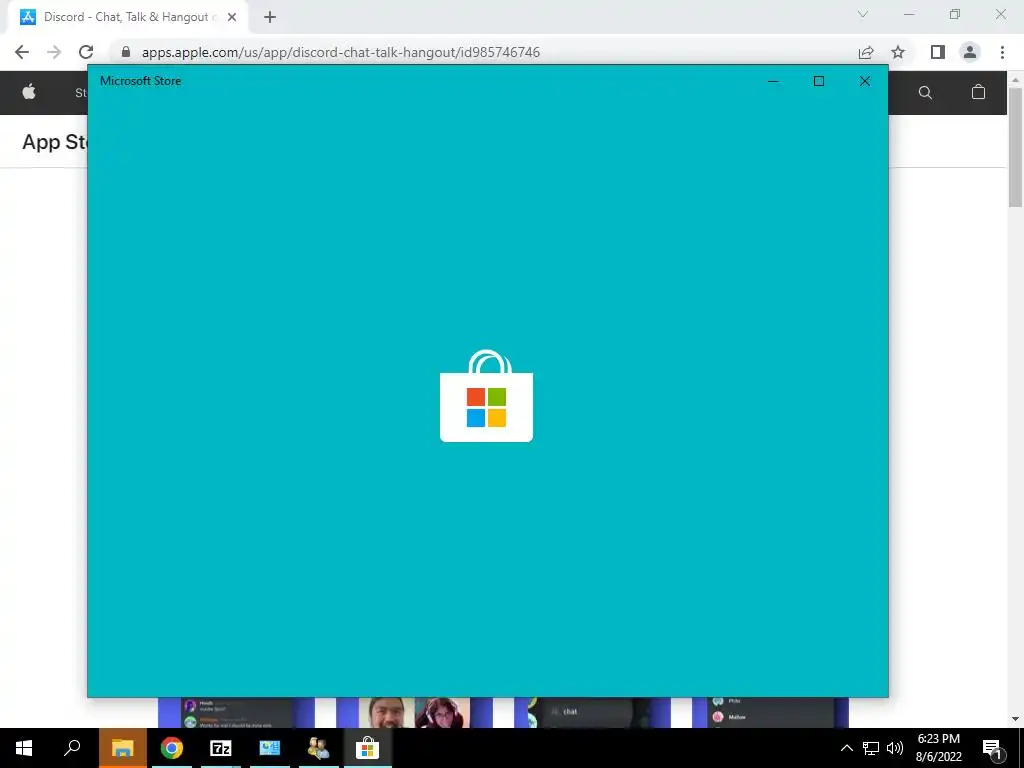Open the computer-screen app next to 7-Zip

tap(270, 748)
